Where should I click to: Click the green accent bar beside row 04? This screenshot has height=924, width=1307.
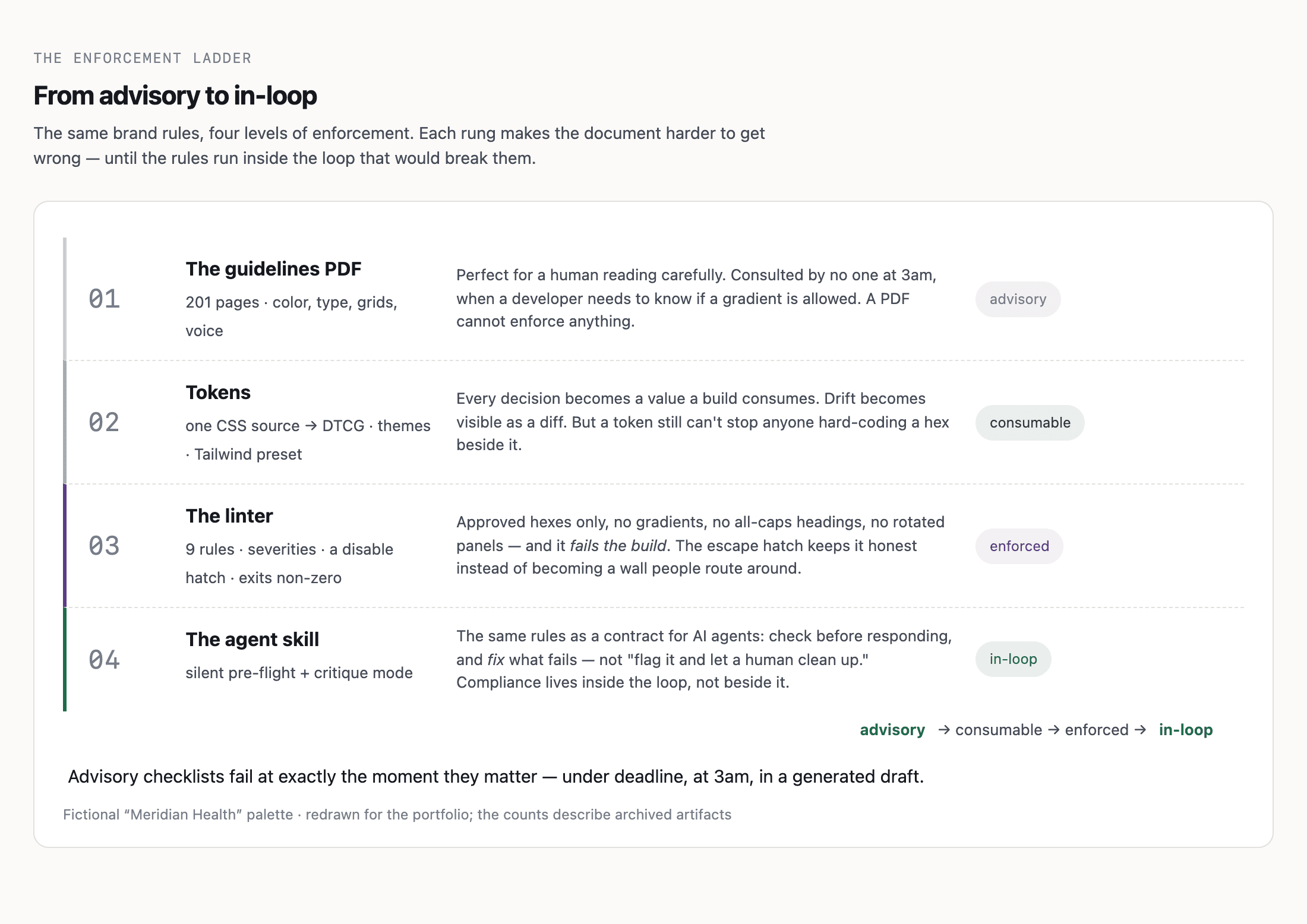pyautogui.click(x=65, y=659)
